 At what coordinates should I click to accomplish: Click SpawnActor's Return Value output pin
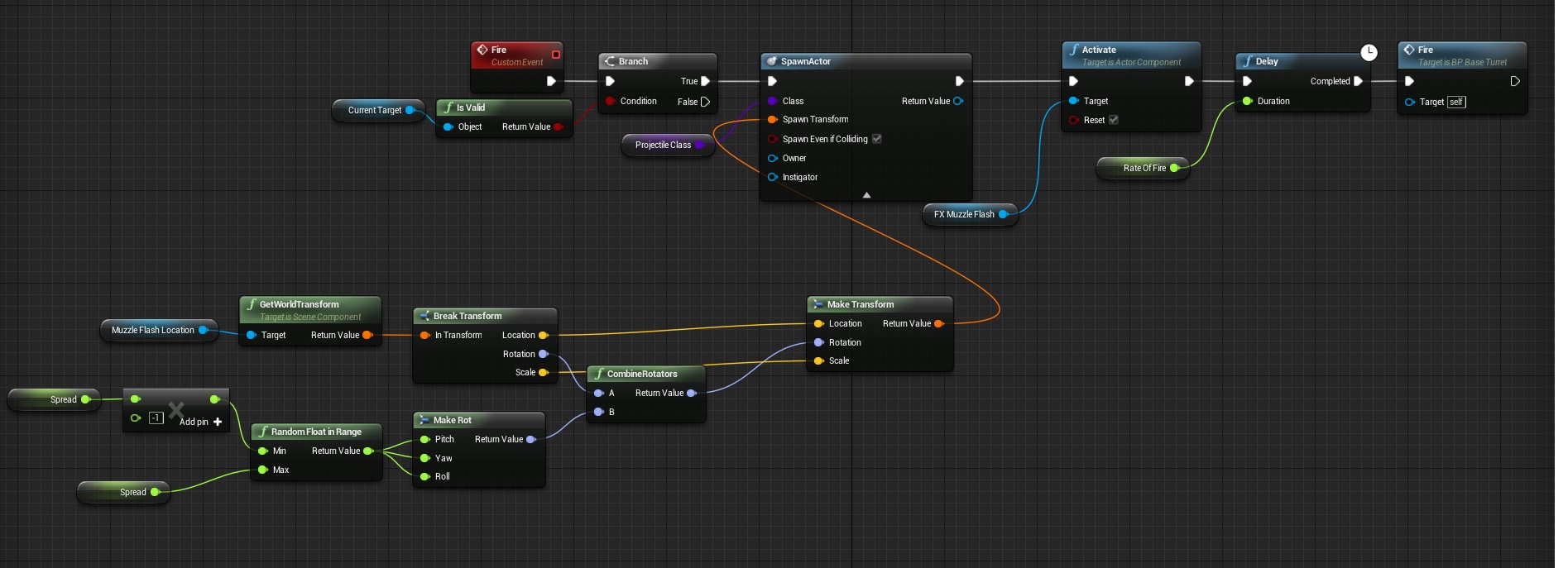958,101
